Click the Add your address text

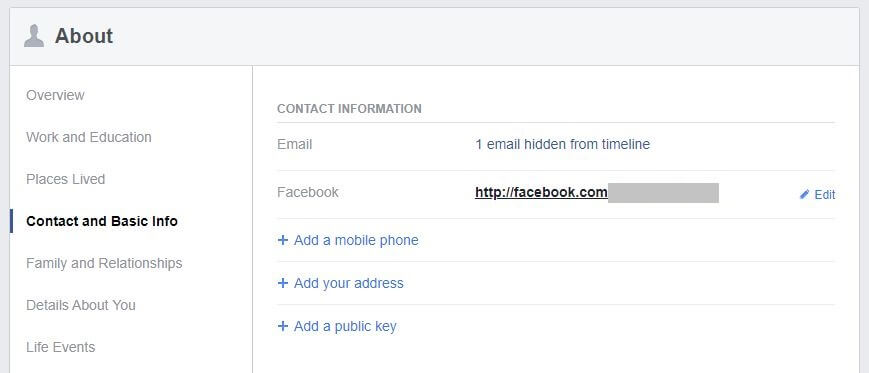click(349, 283)
